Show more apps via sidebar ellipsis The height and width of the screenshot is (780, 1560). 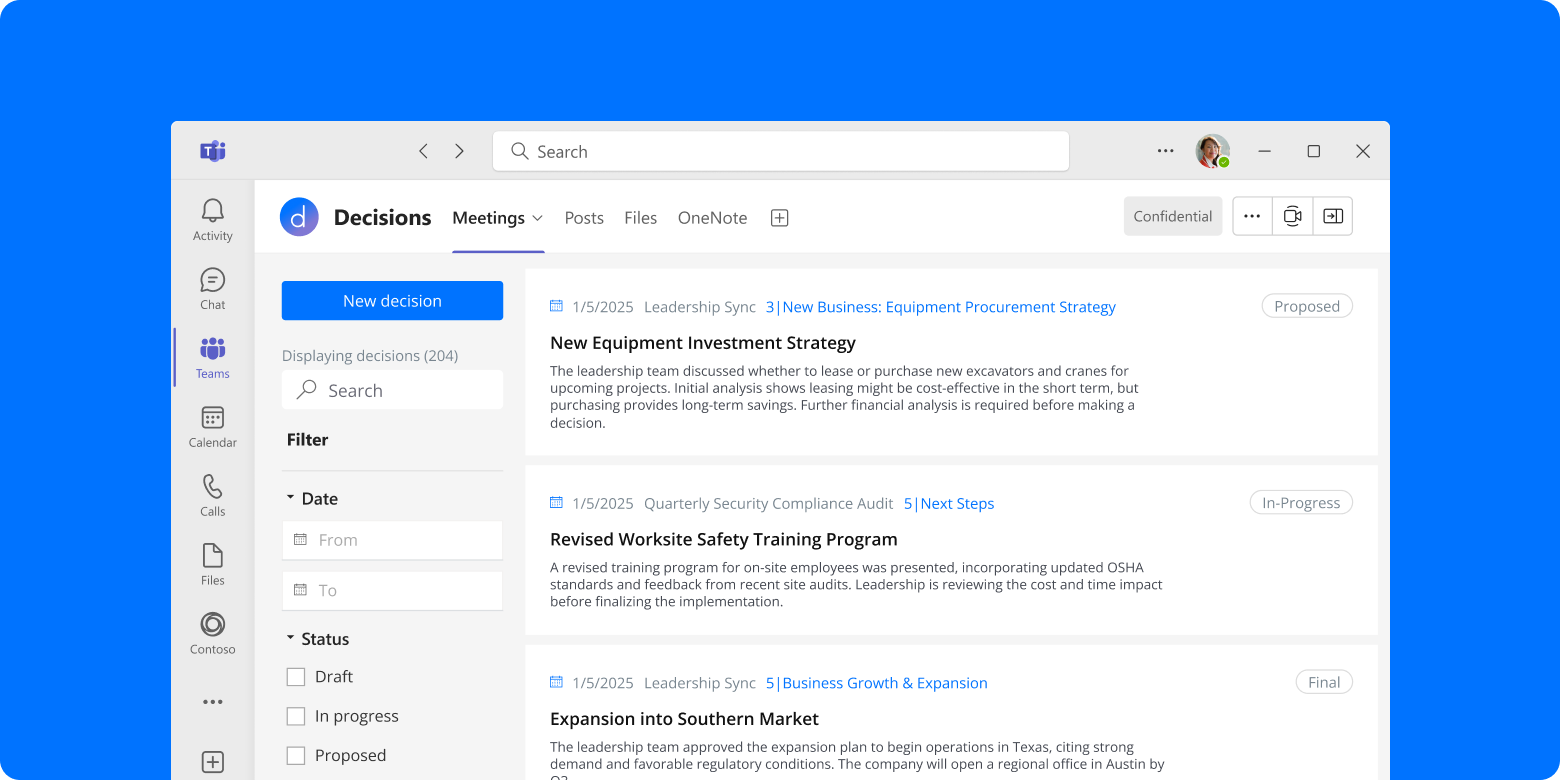pyautogui.click(x=212, y=702)
